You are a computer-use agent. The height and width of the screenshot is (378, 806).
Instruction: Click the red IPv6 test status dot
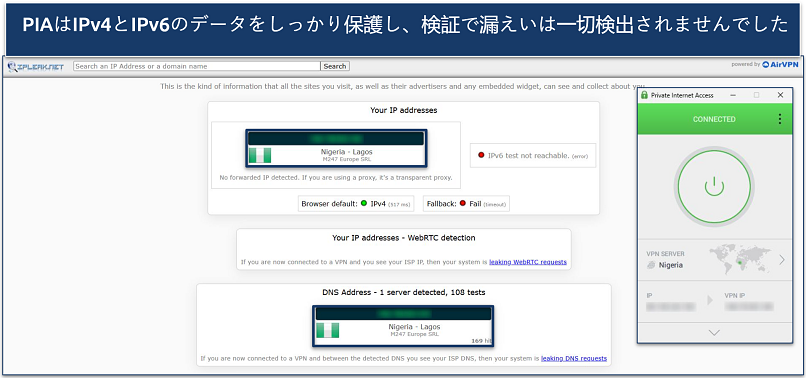pyautogui.click(x=481, y=155)
